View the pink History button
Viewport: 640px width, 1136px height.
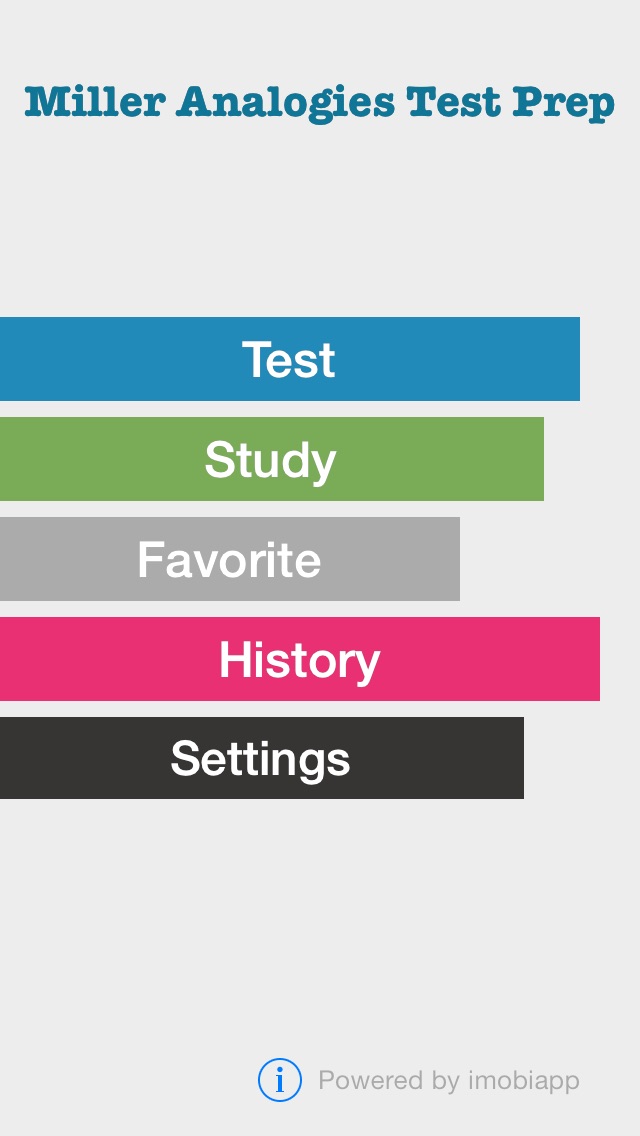[300, 659]
